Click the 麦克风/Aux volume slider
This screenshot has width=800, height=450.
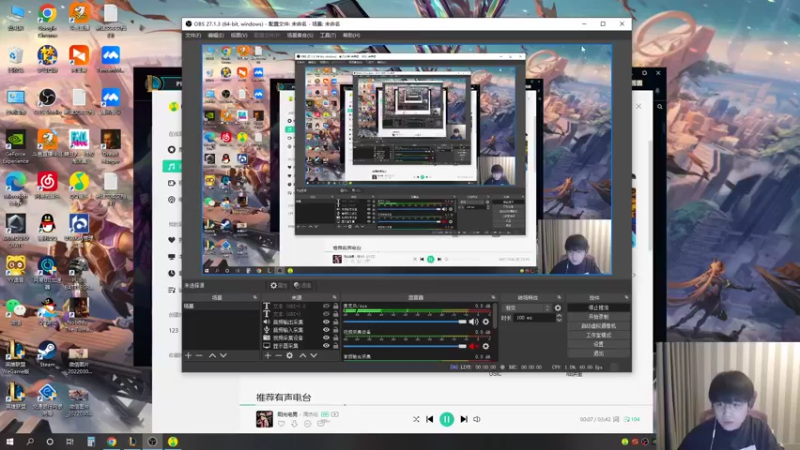tap(405, 321)
